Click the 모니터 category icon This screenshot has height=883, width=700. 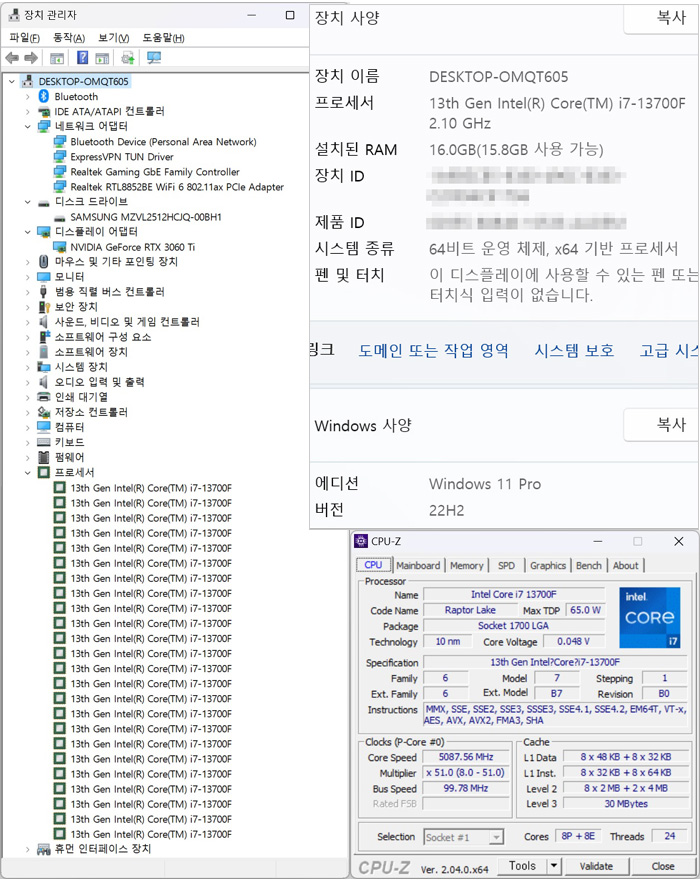(x=43, y=277)
